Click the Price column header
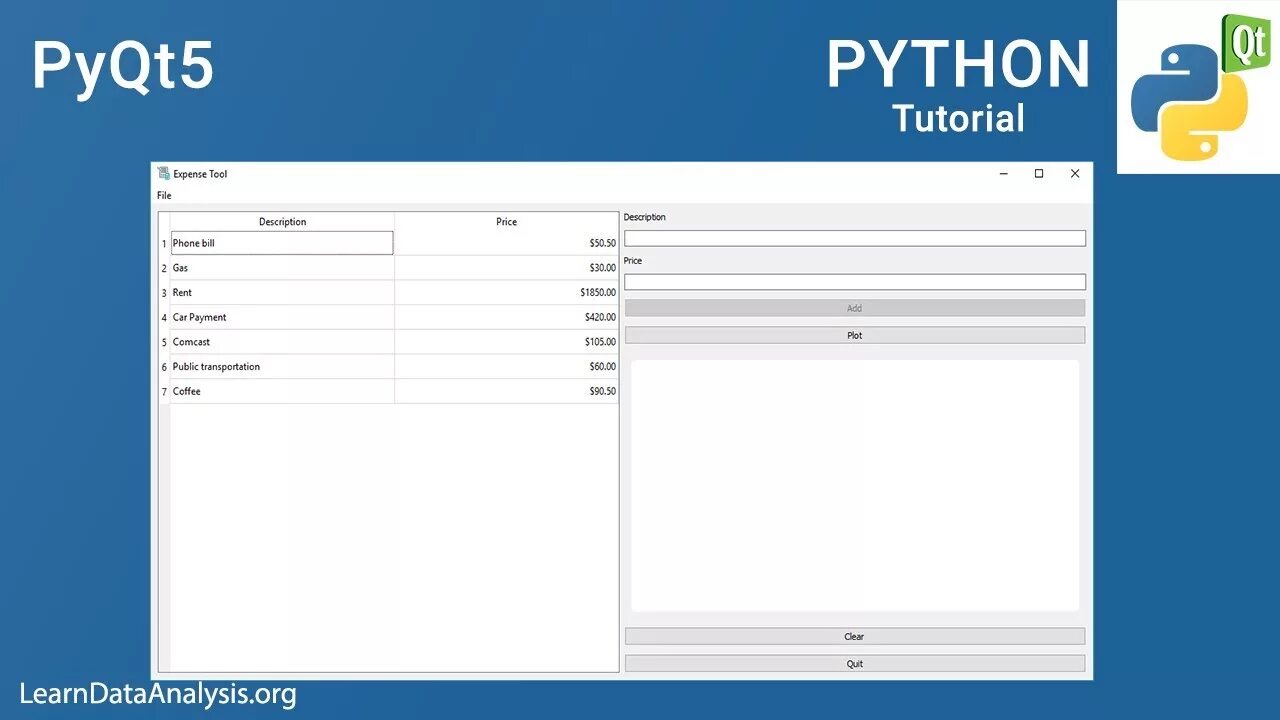 pos(507,222)
